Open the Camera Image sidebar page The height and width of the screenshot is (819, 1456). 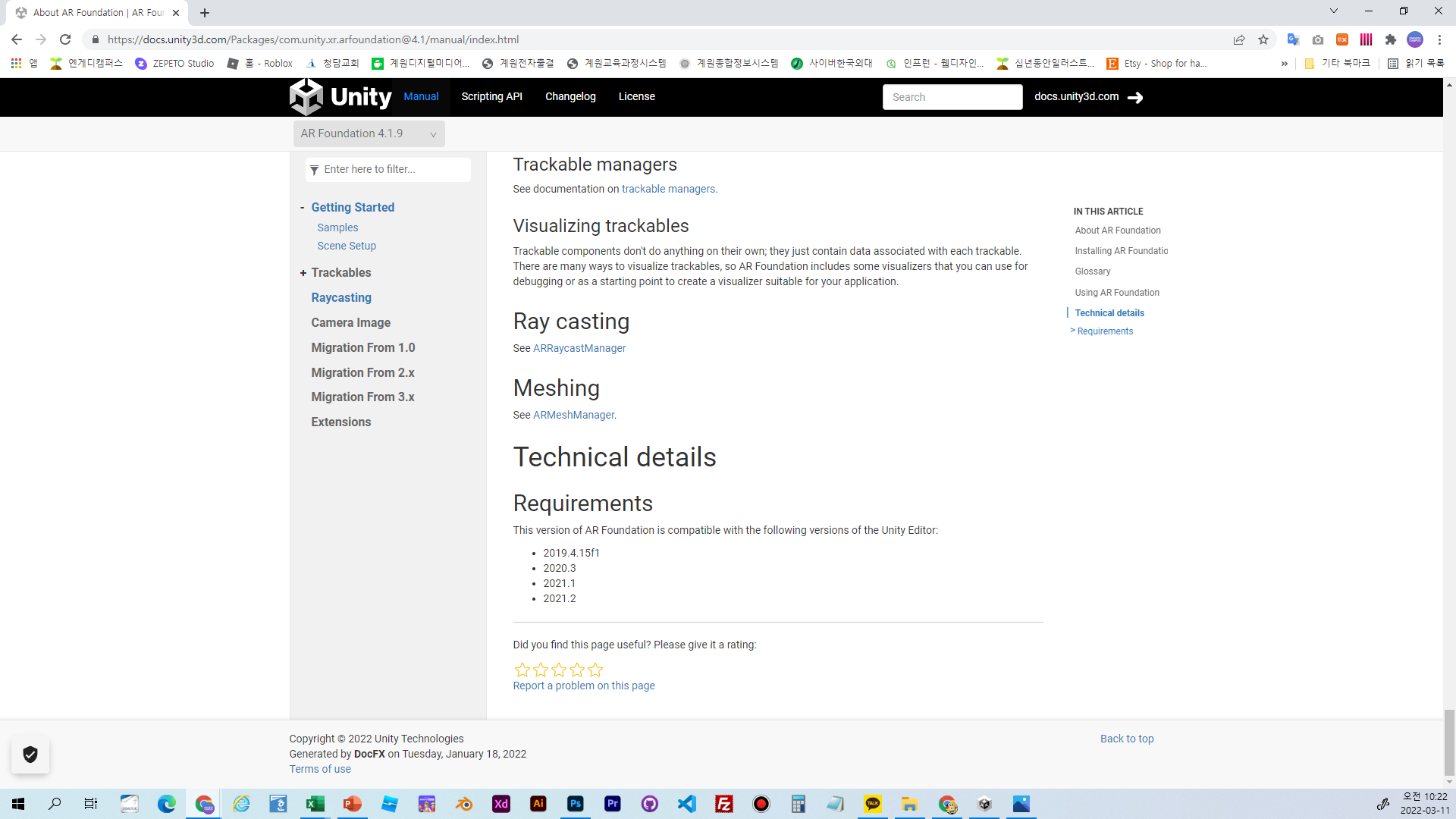click(x=350, y=323)
